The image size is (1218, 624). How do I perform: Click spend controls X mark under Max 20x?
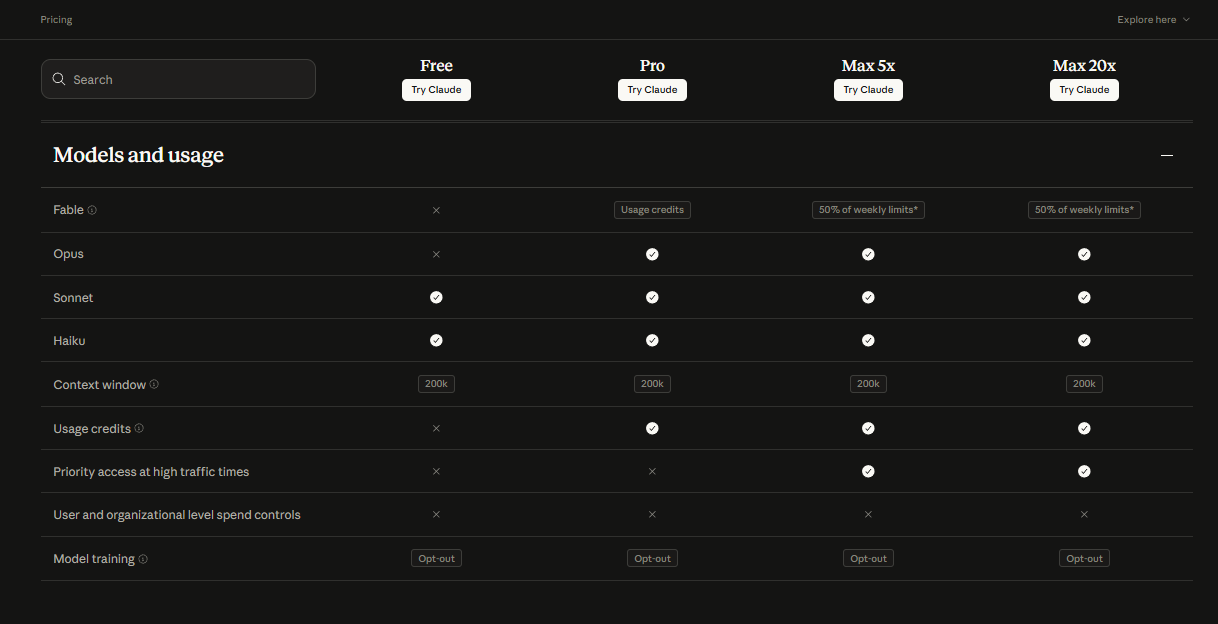pyautogui.click(x=1084, y=514)
